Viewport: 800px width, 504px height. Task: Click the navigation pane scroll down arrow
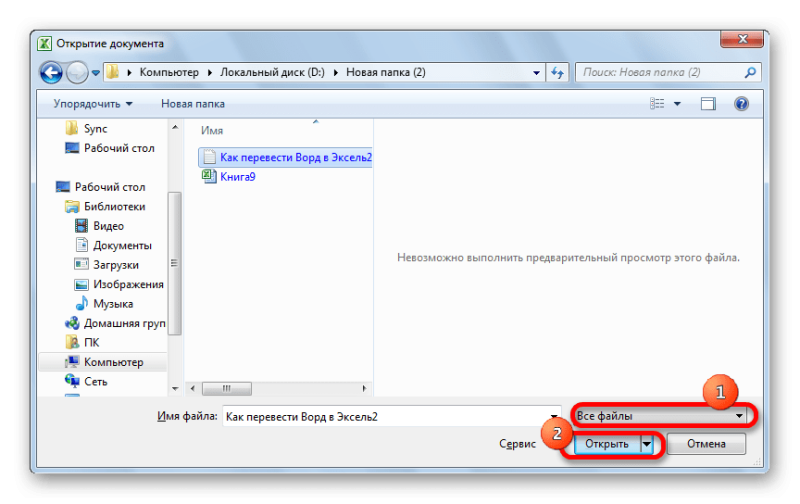coord(175,389)
